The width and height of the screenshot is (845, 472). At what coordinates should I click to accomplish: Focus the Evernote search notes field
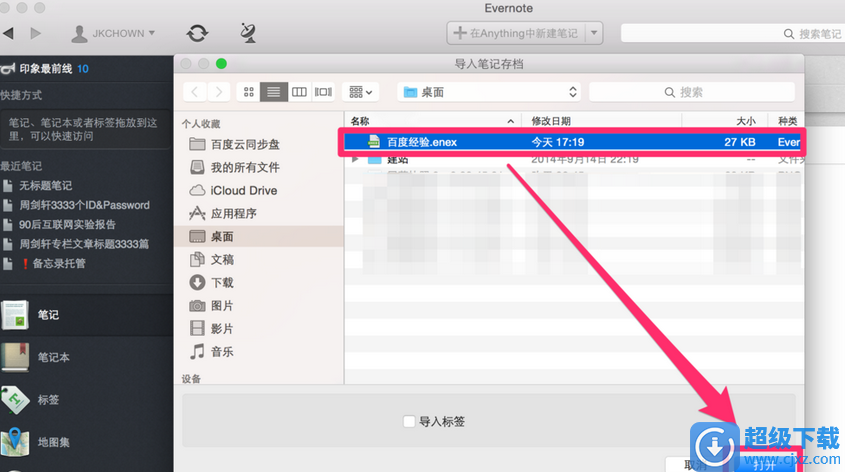click(733, 33)
